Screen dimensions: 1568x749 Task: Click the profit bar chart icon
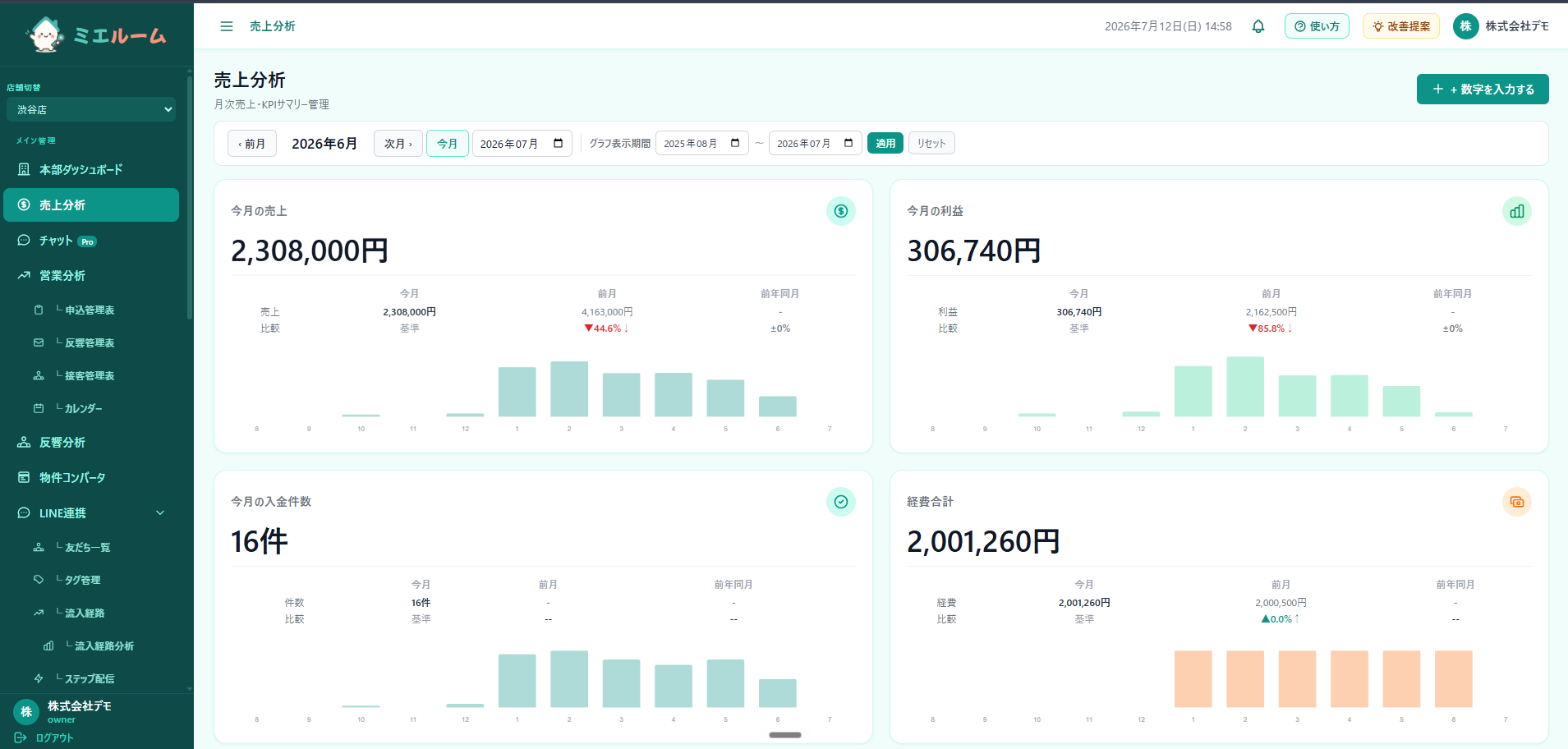click(1516, 211)
